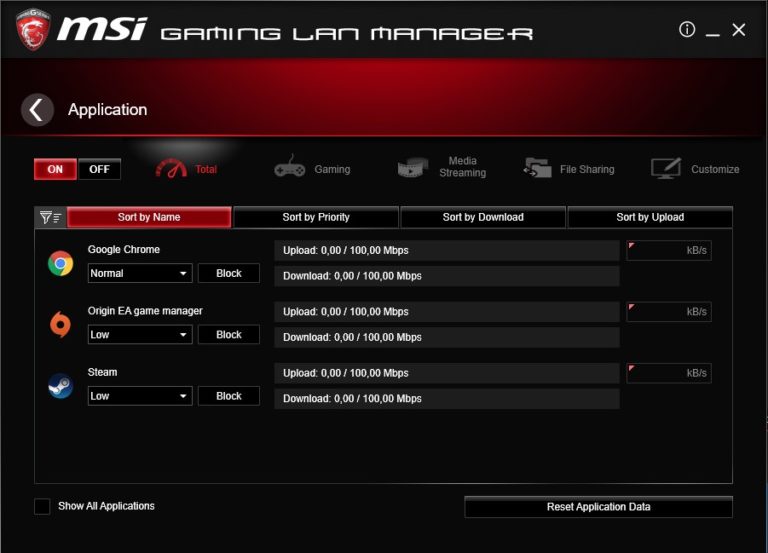
Task: Open Steam priority dropdown set to Low
Action: pyautogui.click(x=140, y=396)
